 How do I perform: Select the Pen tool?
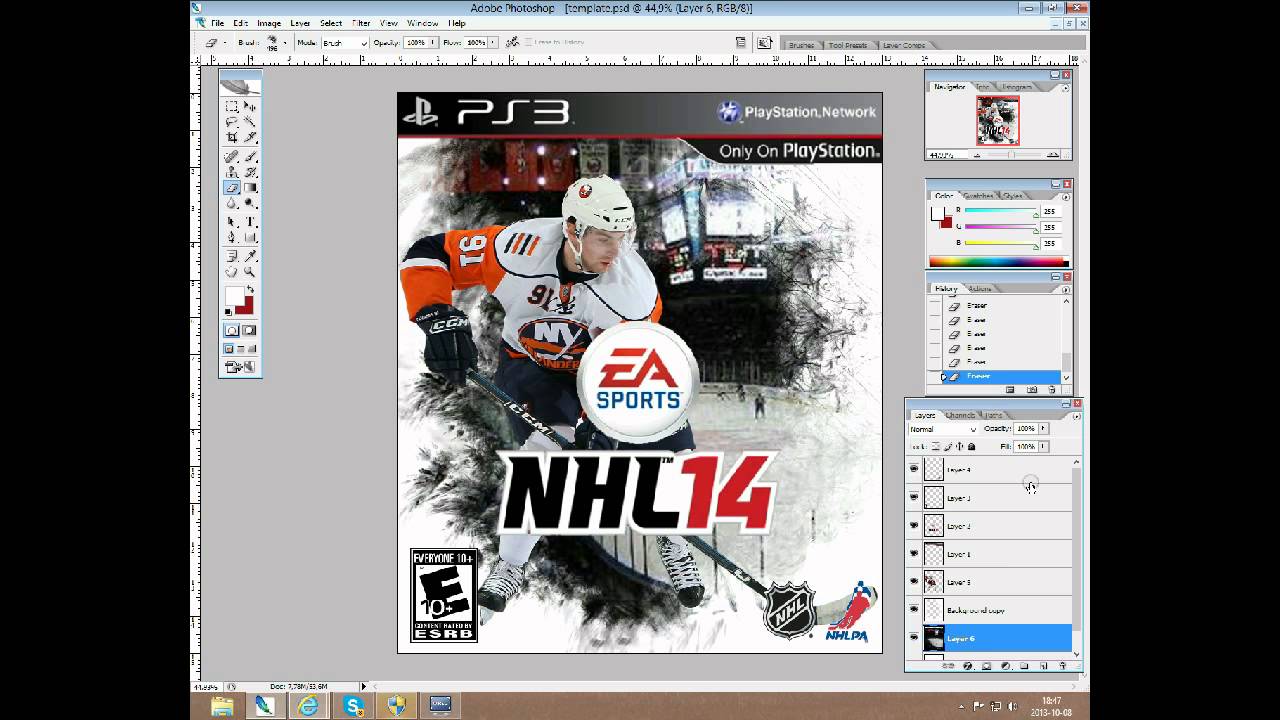(x=232, y=237)
